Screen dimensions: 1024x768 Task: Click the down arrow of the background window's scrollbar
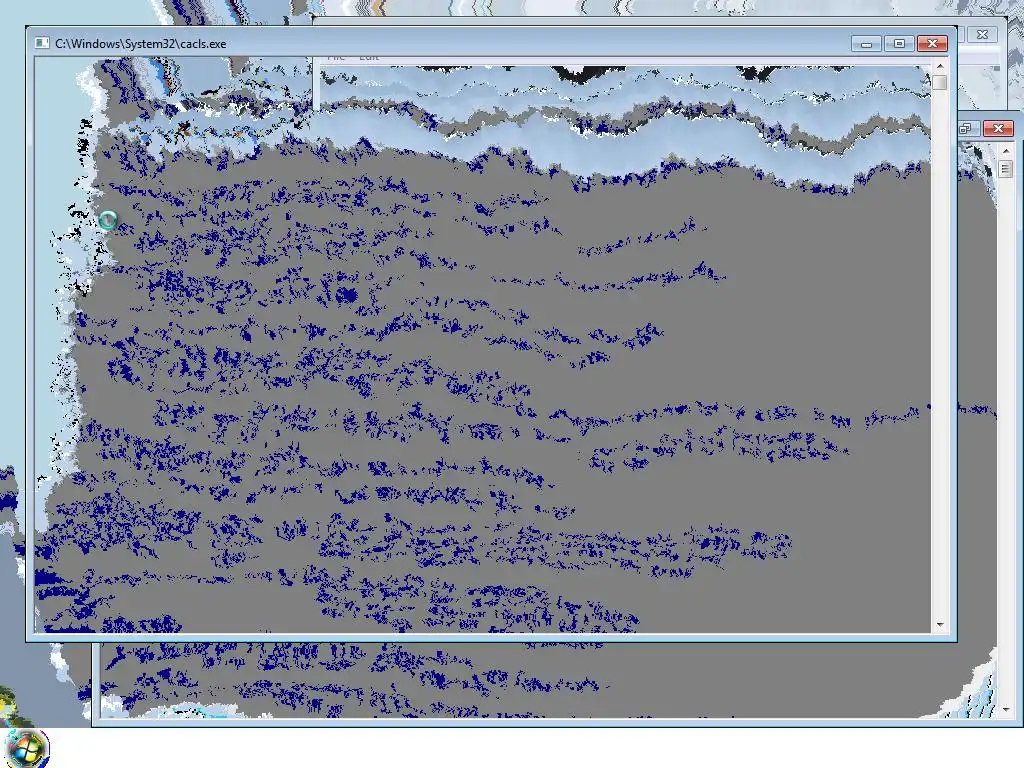pos(1006,709)
